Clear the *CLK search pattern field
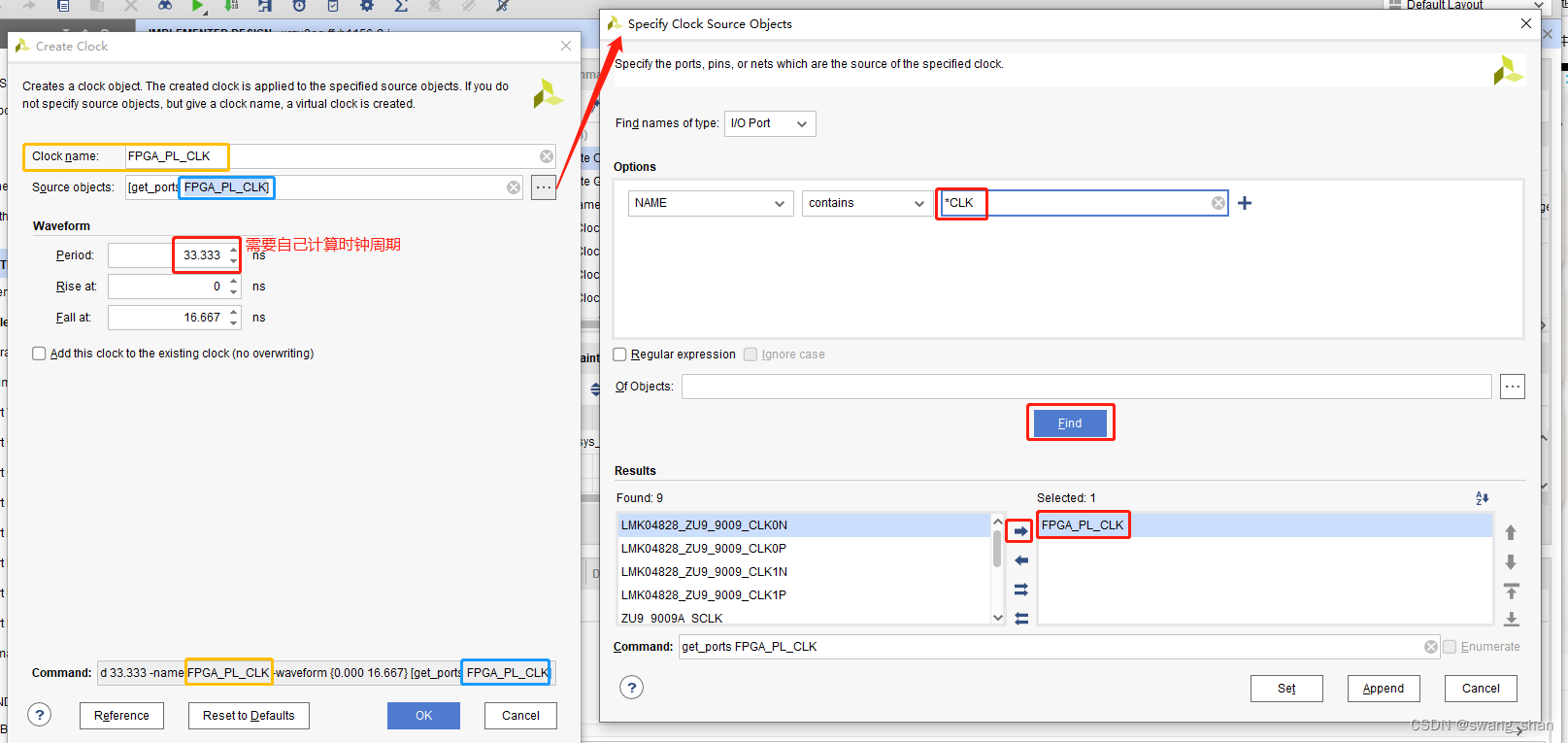Viewport: 1568px width, 743px height. pyautogui.click(x=1218, y=203)
